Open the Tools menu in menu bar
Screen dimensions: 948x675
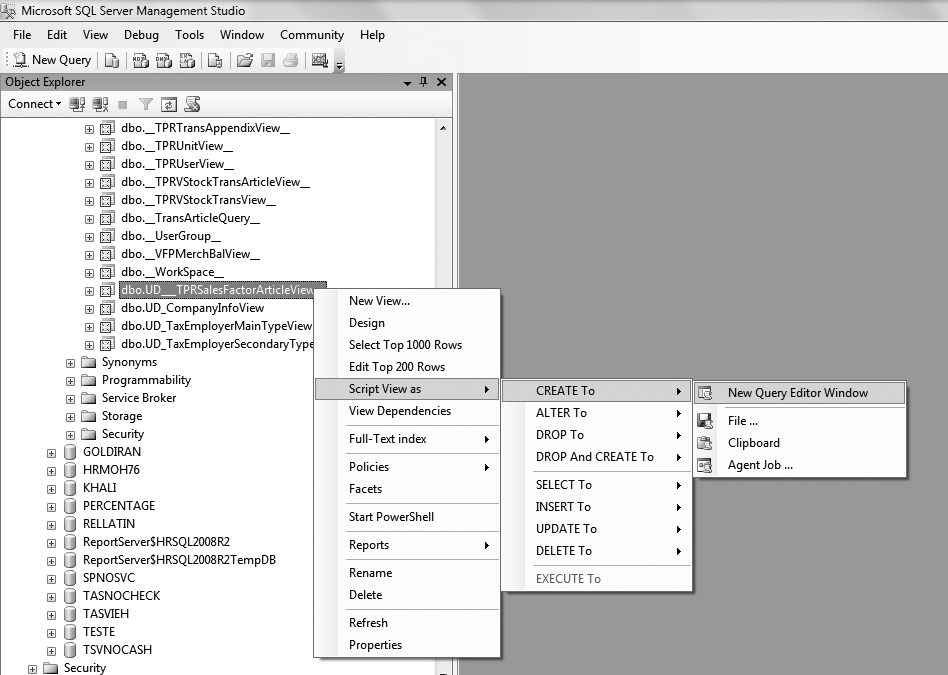[189, 35]
